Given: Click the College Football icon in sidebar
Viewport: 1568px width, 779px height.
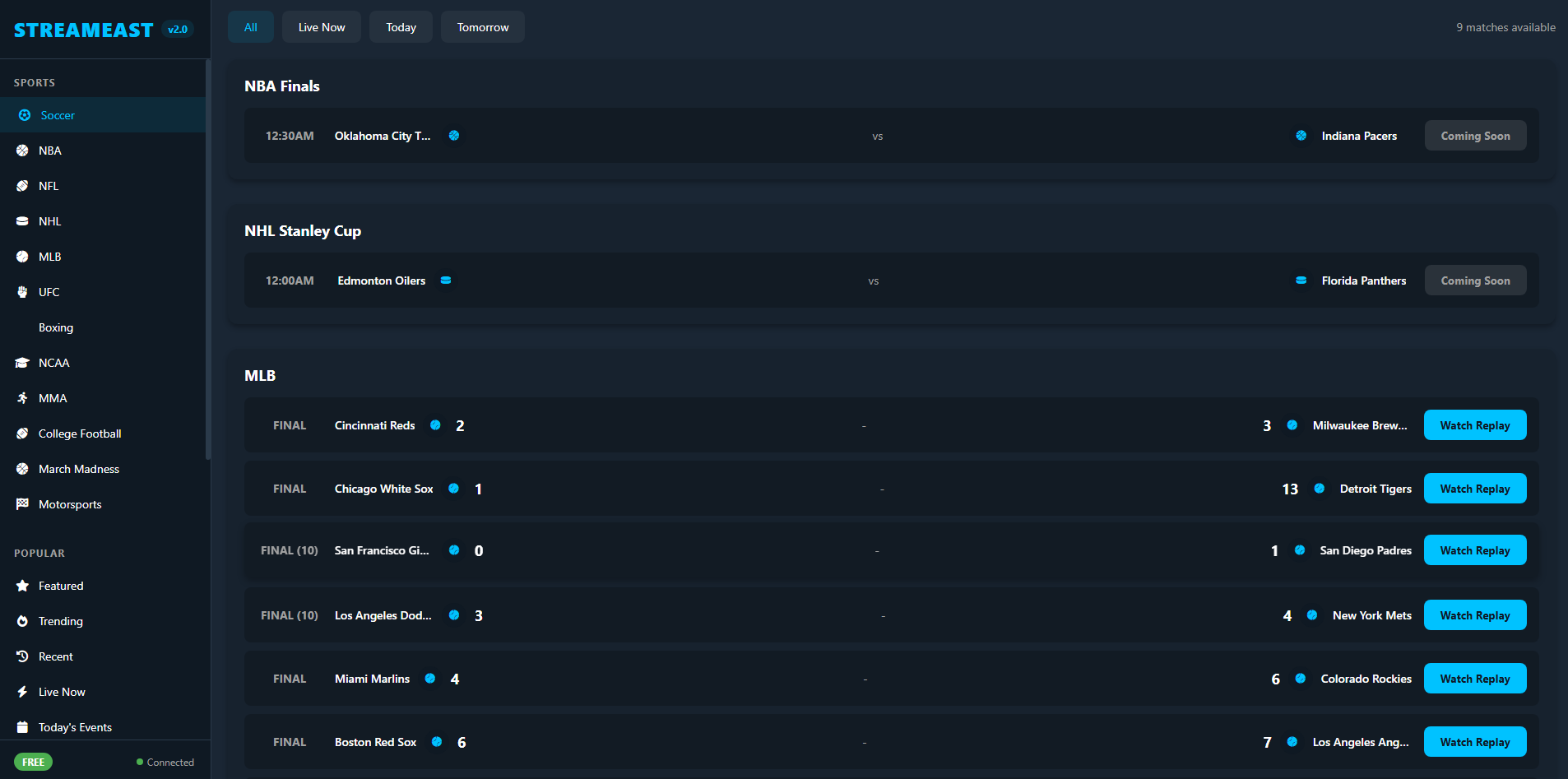Looking at the screenshot, I should point(22,434).
